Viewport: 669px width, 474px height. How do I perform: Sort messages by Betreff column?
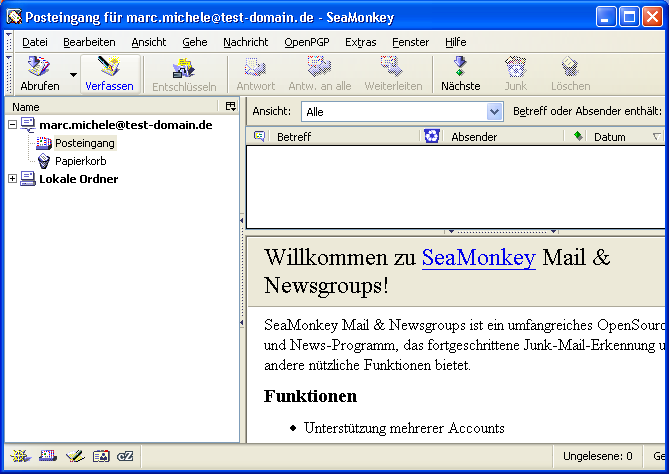pos(345,137)
